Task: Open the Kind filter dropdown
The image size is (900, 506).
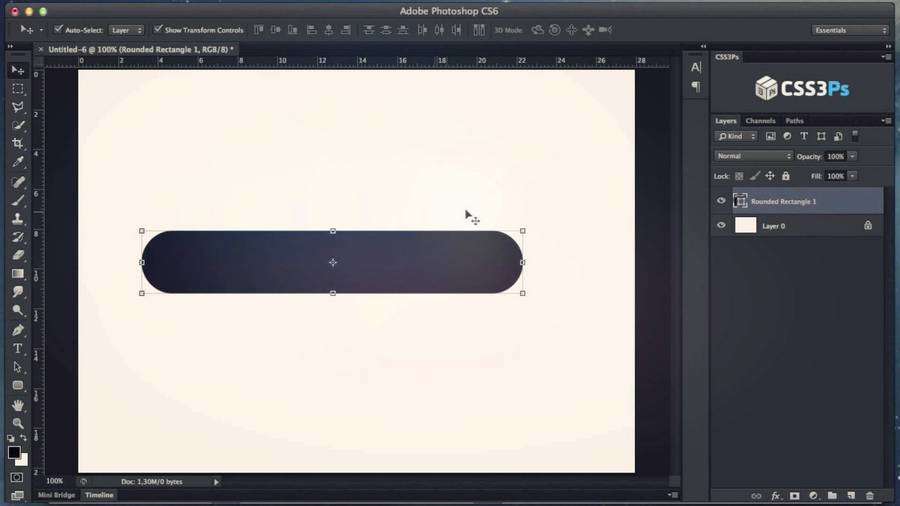Action: [x=736, y=137]
